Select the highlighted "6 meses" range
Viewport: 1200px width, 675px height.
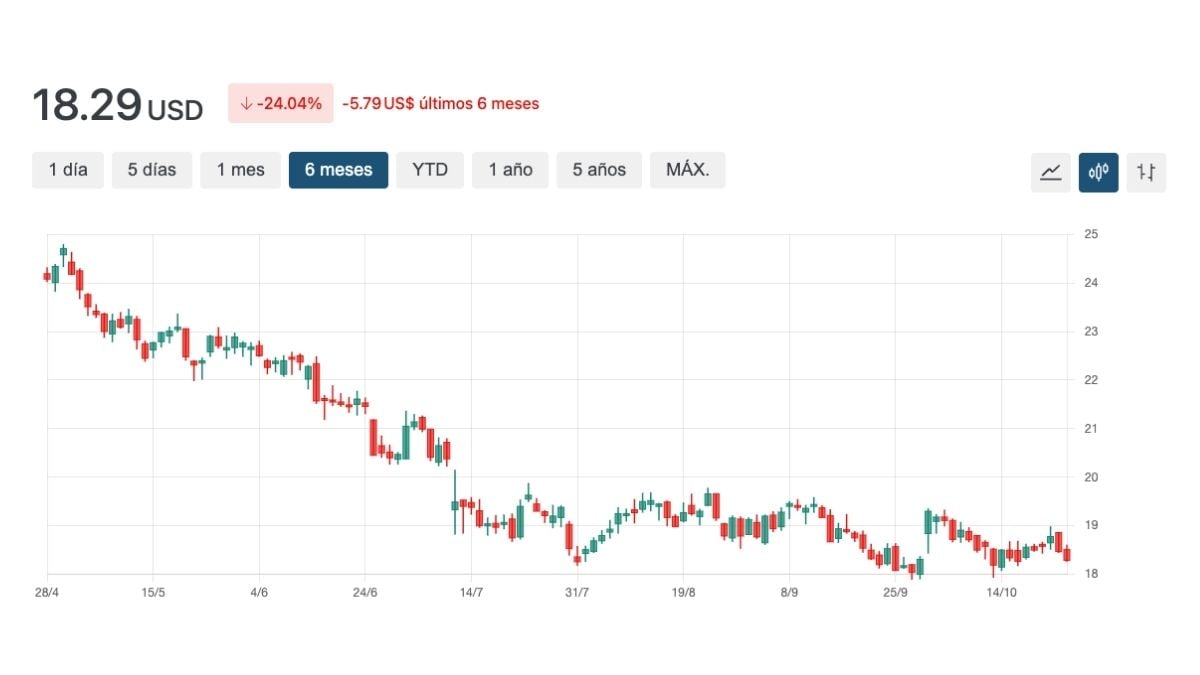pyautogui.click(x=338, y=170)
